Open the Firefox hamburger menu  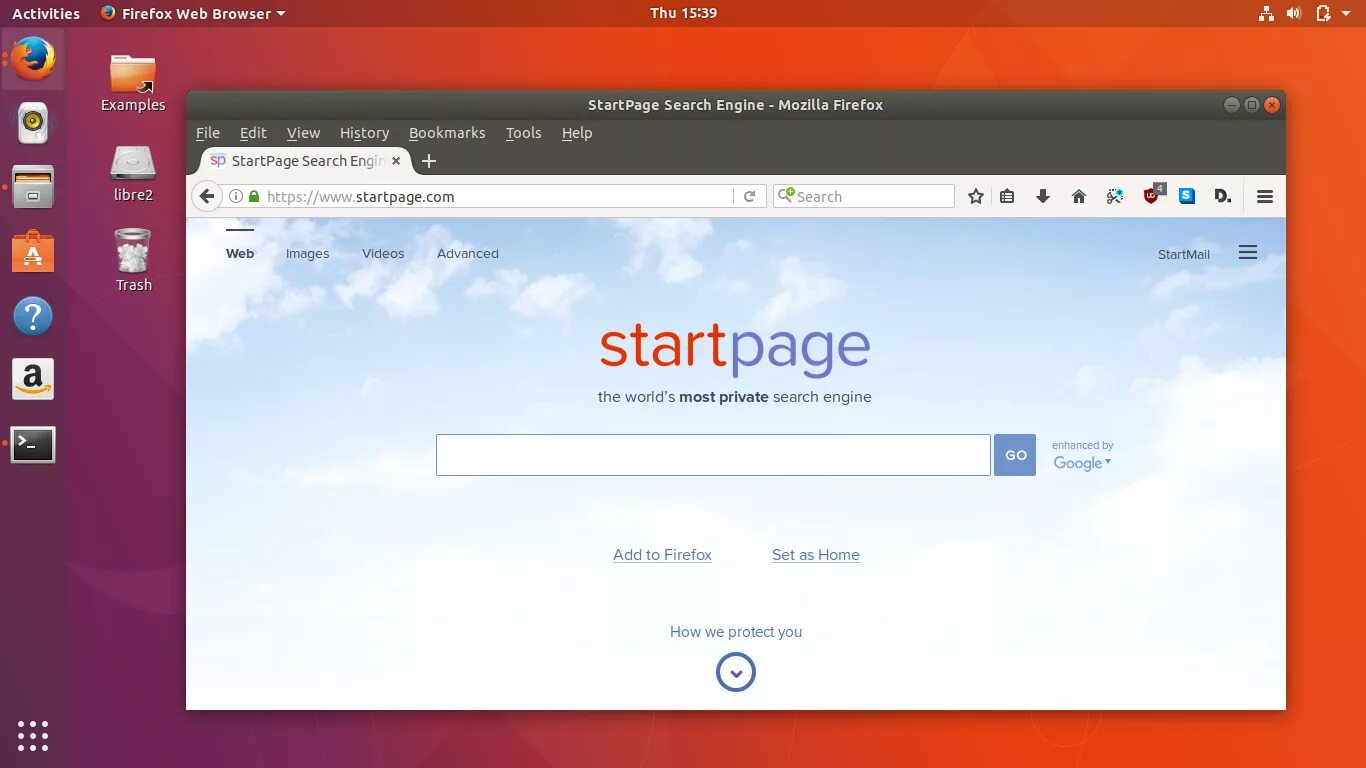(x=1265, y=197)
